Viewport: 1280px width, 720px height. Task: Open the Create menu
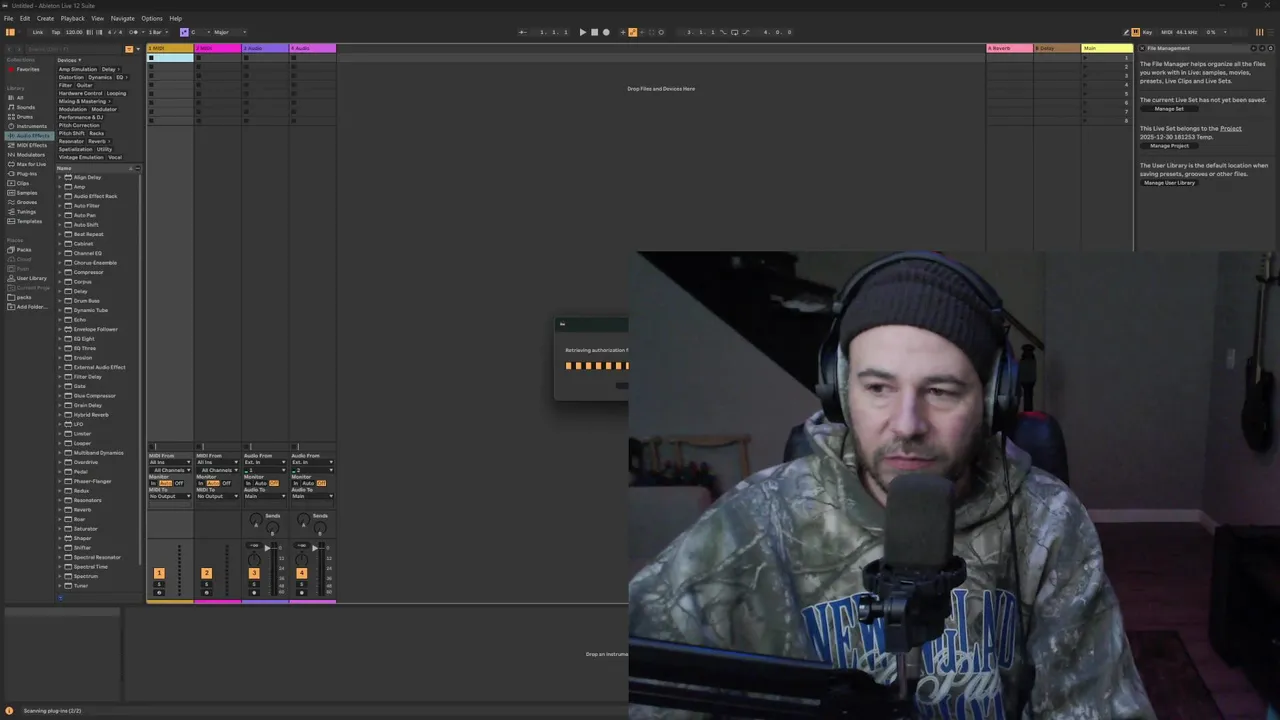(45, 18)
